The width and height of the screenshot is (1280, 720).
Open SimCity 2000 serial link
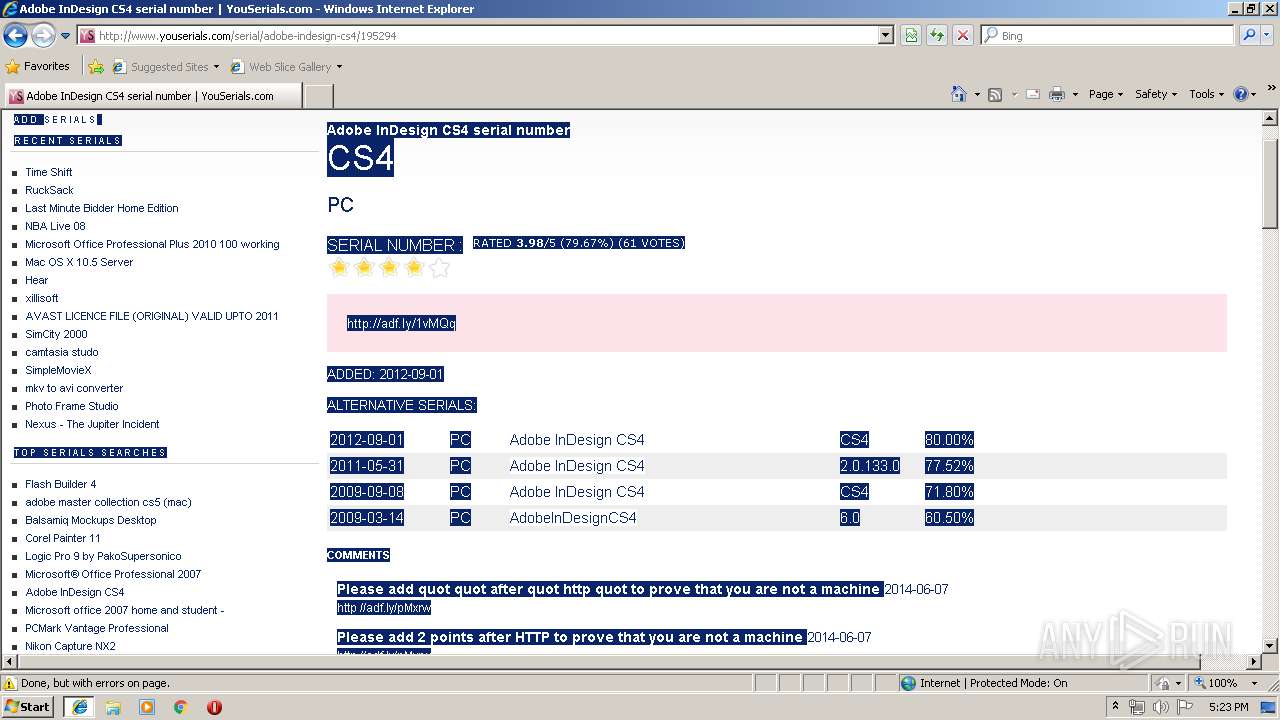click(56, 334)
